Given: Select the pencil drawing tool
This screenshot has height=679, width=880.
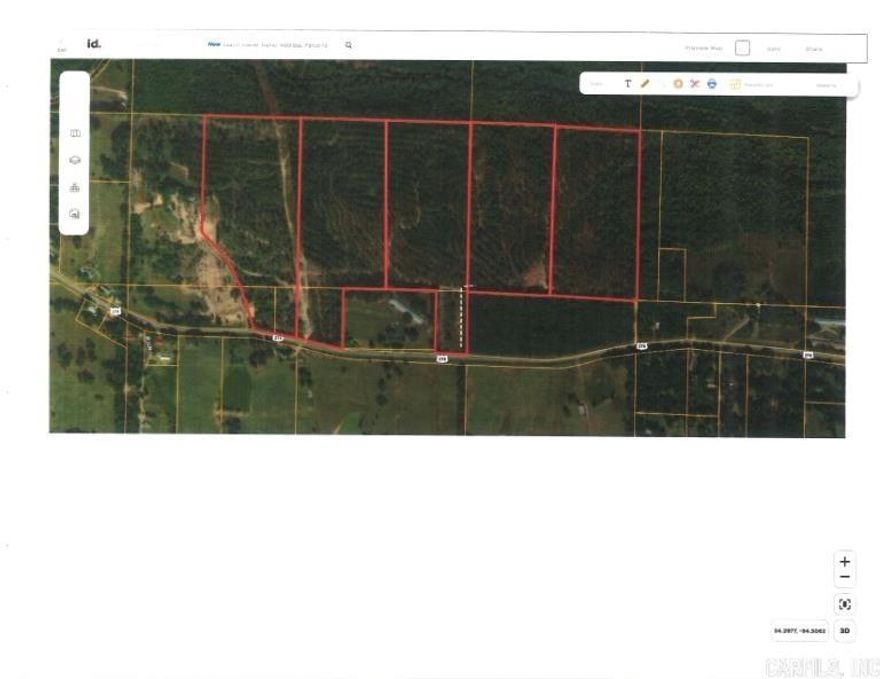Looking at the screenshot, I should click(646, 85).
